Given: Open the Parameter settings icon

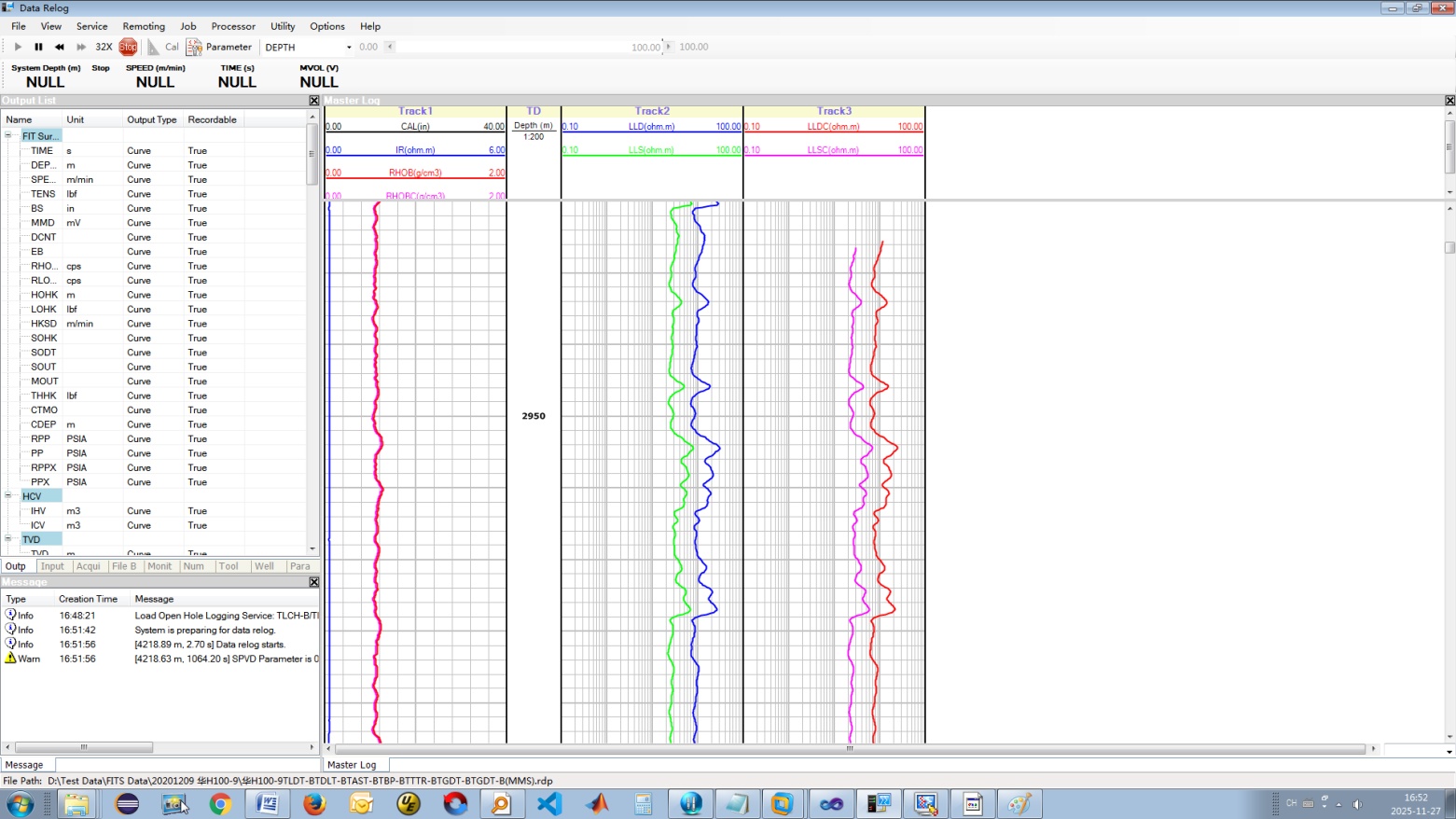Looking at the screenshot, I should point(194,47).
